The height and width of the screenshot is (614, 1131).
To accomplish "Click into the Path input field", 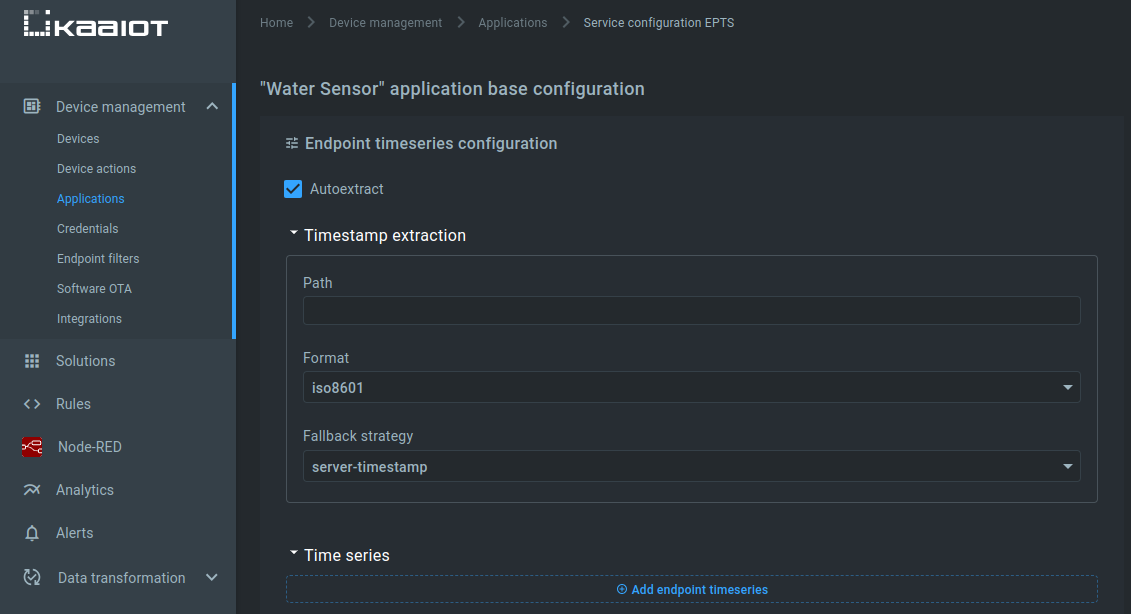I will click(x=692, y=310).
